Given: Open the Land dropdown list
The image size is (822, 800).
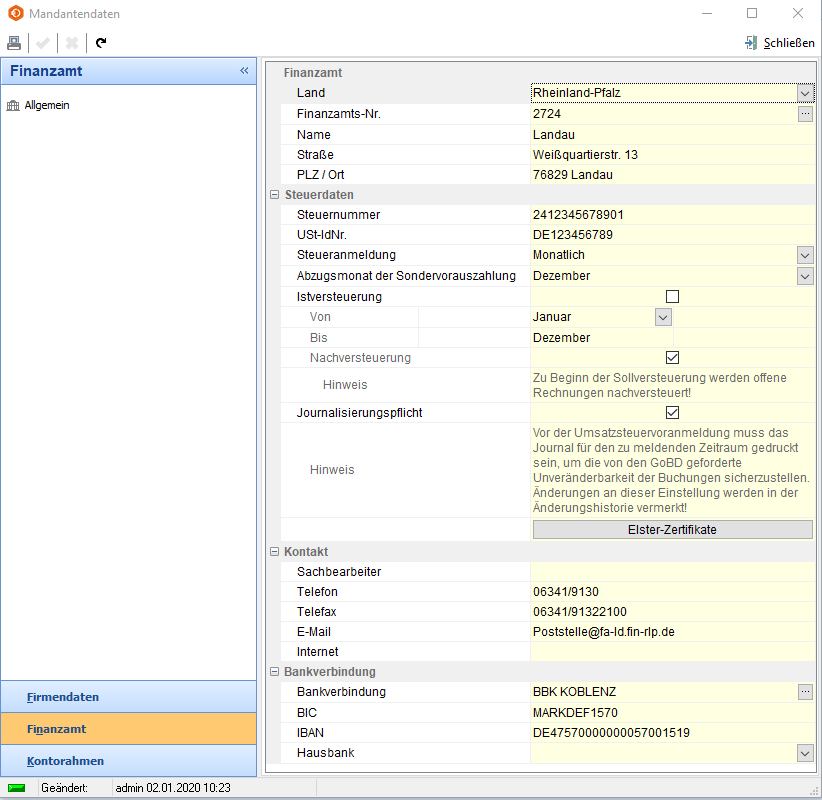Looking at the screenshot, I should (805, 93).
